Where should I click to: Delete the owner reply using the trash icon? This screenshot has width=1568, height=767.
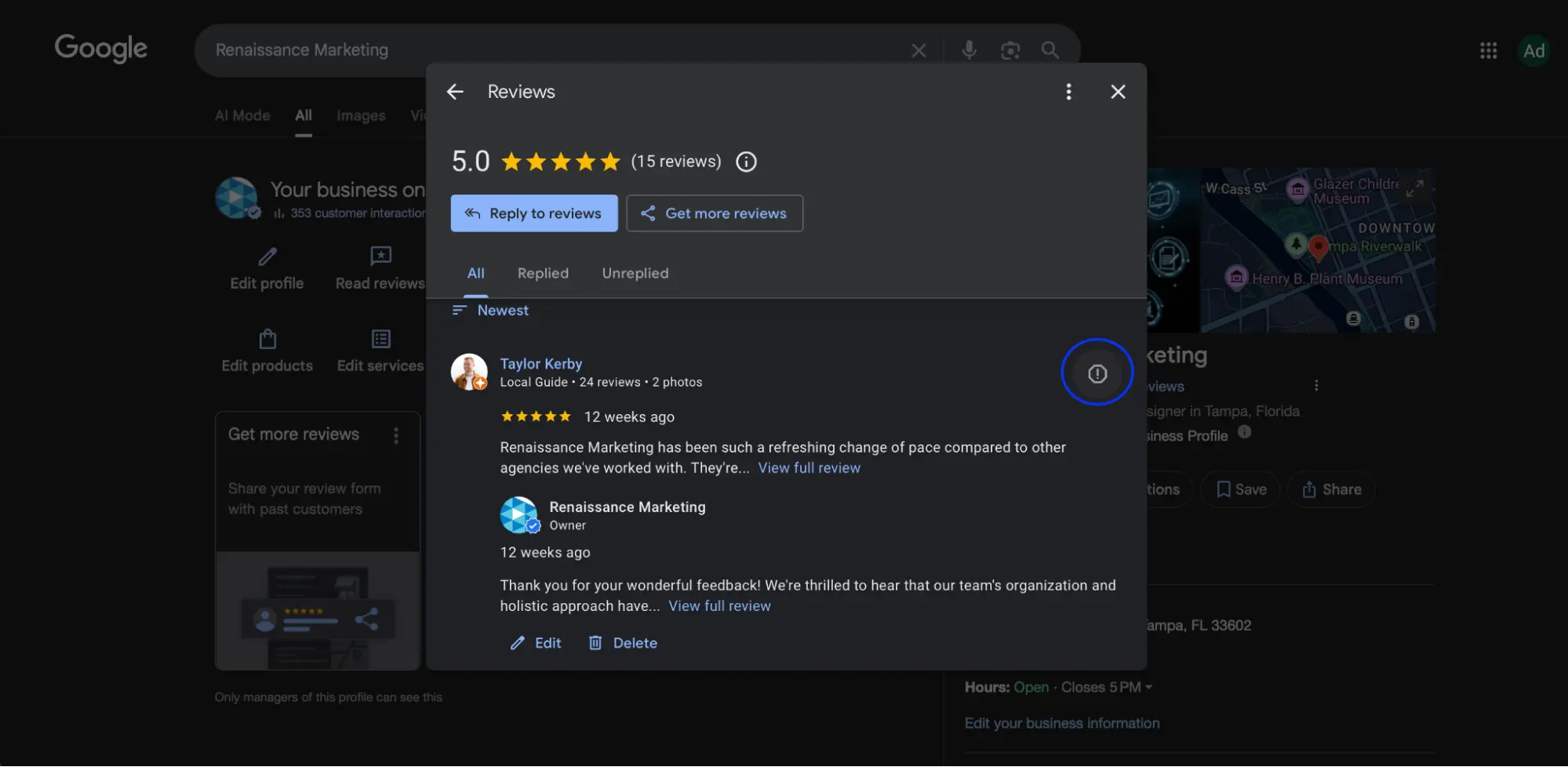(x=595, y=642)
